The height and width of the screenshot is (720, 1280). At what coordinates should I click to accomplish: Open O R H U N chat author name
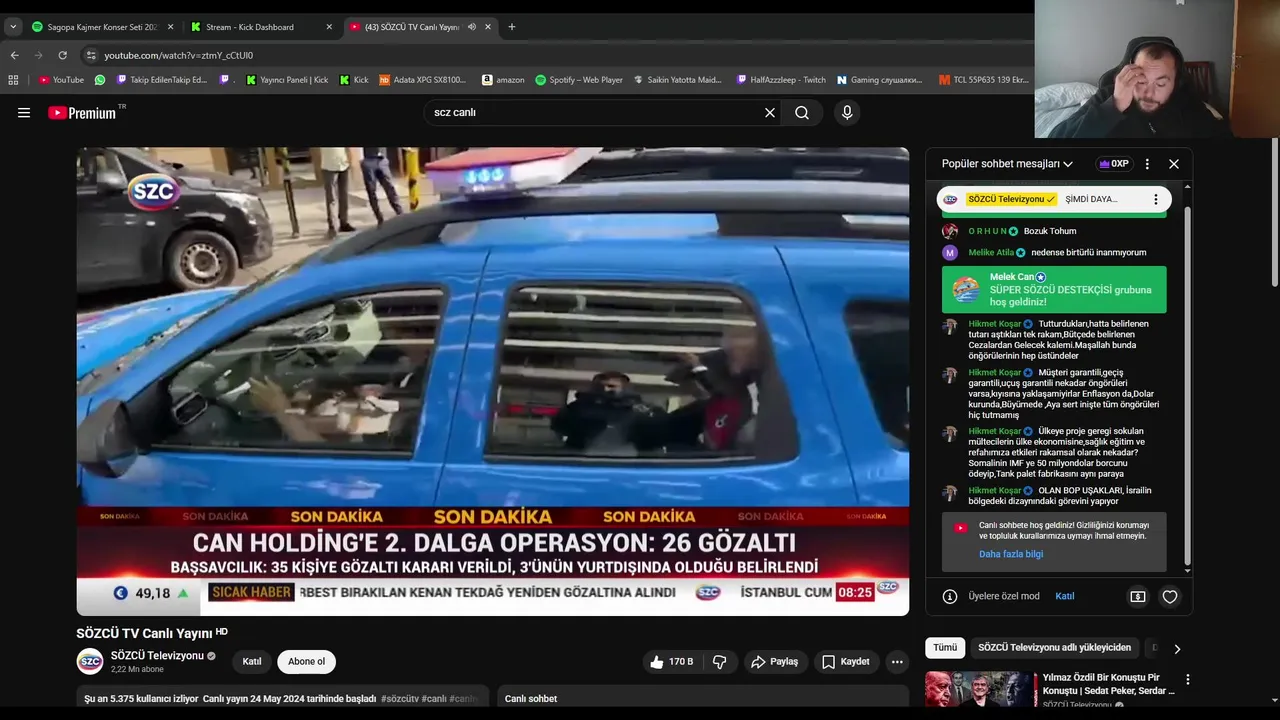tap(987, 231)
